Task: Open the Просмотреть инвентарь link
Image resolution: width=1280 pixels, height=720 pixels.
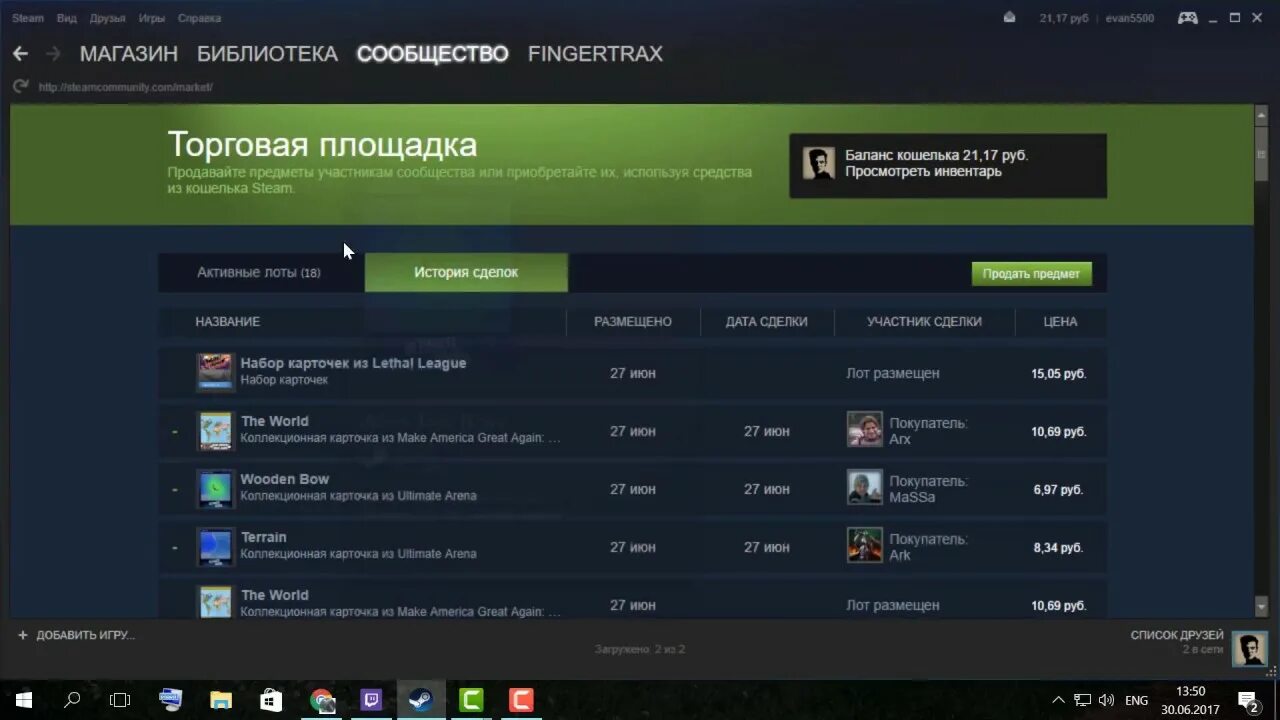Action: click(923, 171)
